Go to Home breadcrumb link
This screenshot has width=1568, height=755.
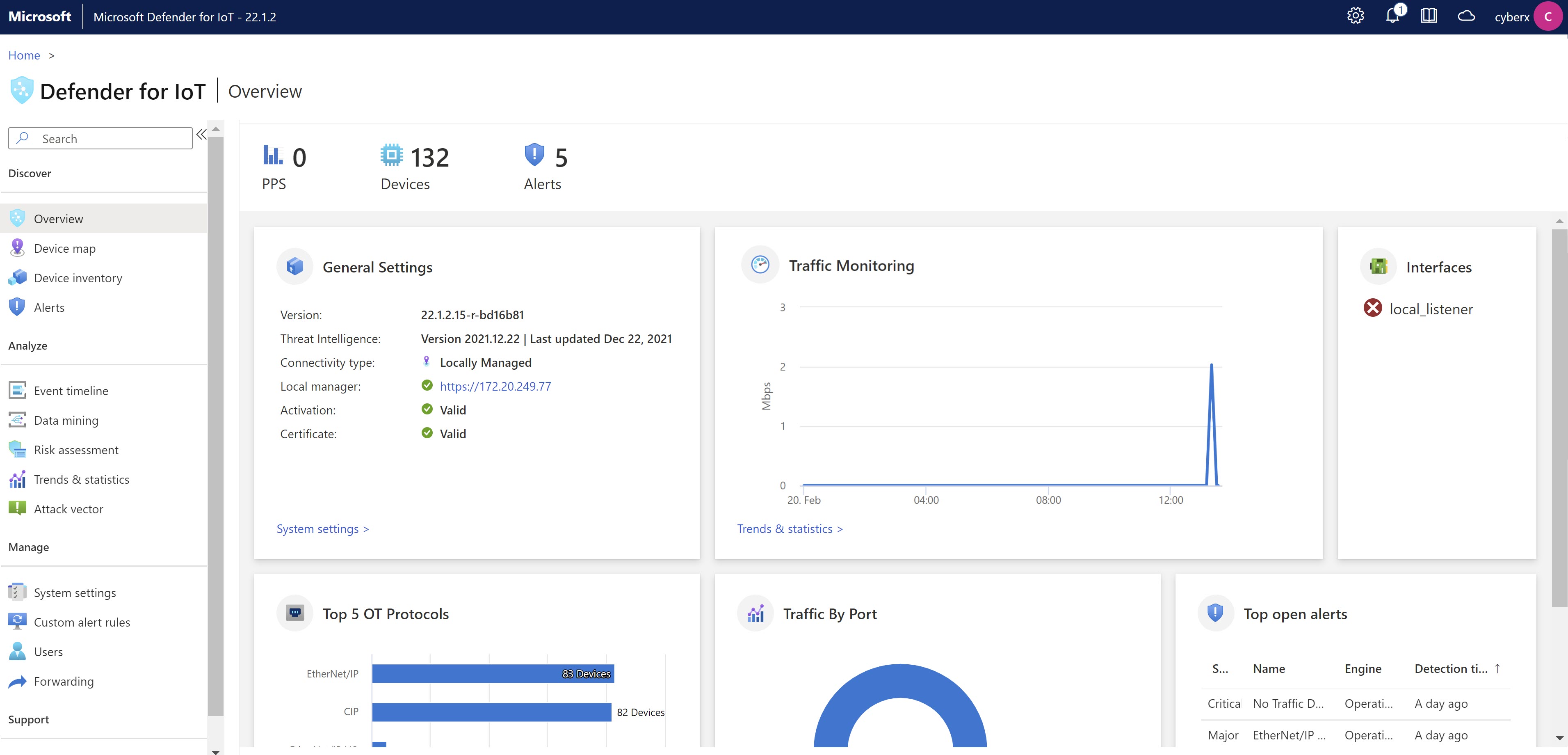(x=24, y=55)
